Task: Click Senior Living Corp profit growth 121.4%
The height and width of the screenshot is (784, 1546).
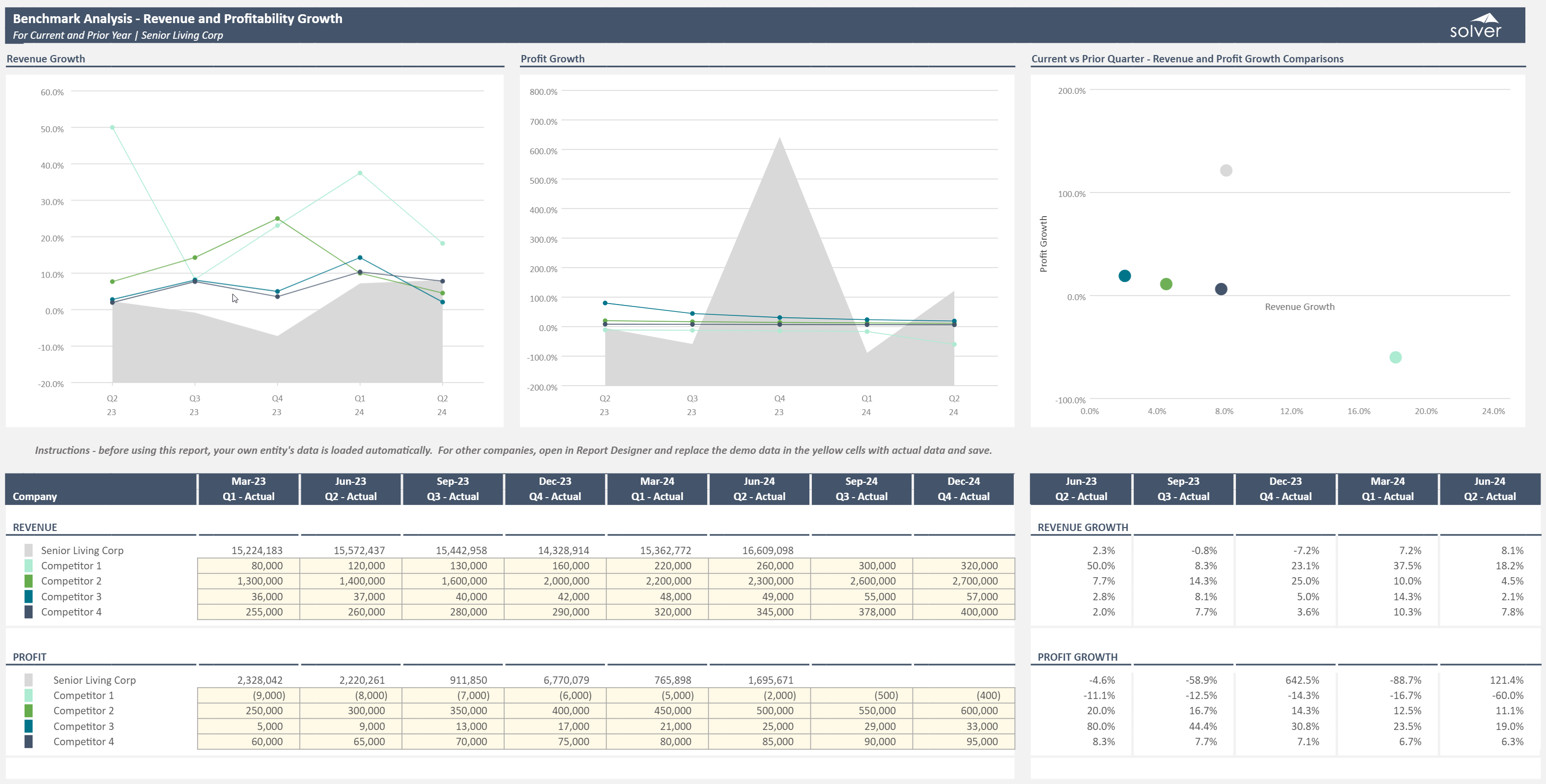Action: click(x=1506, y=680)
